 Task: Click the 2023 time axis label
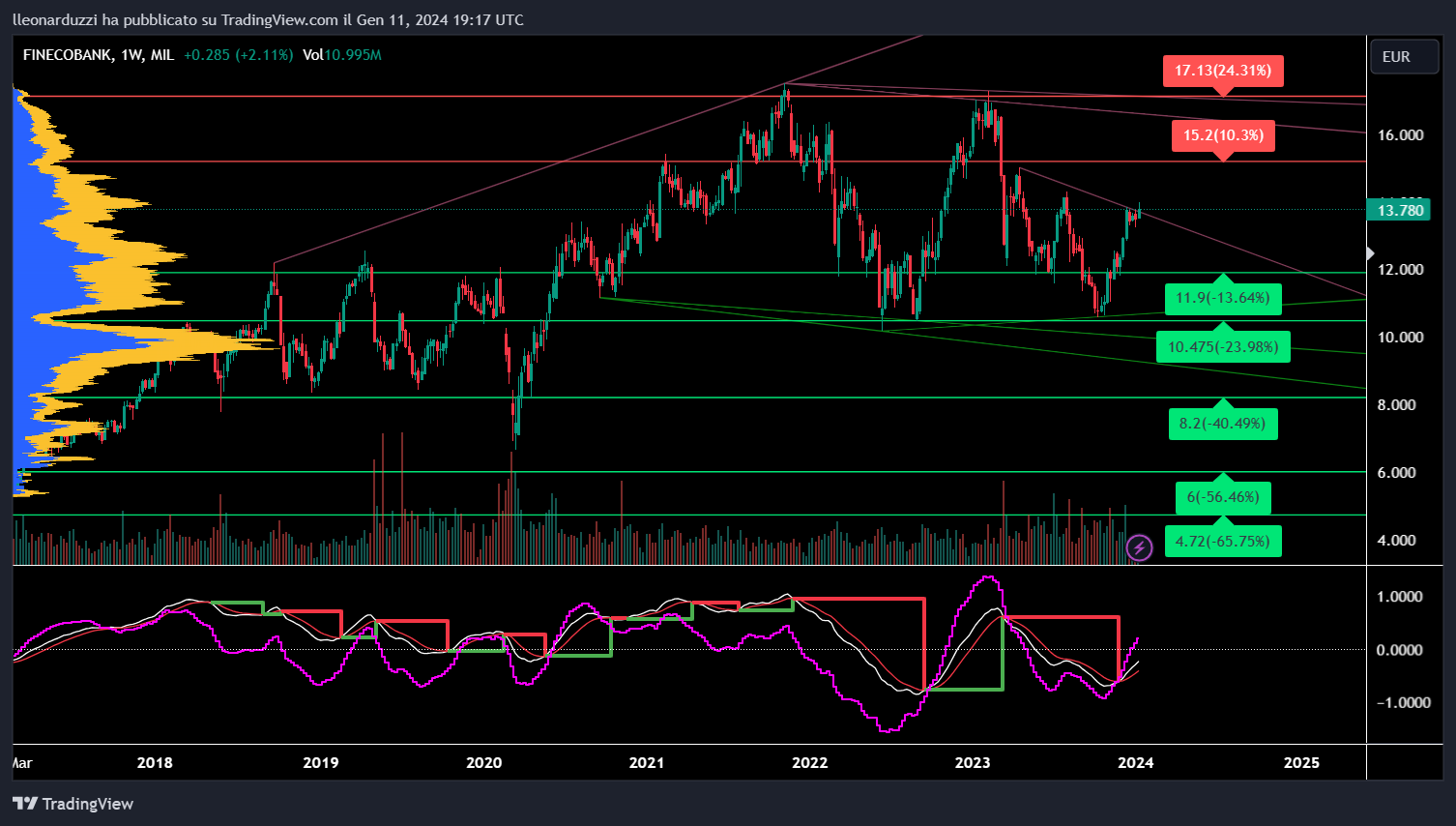pyautogui.click(x=973, y=763)
